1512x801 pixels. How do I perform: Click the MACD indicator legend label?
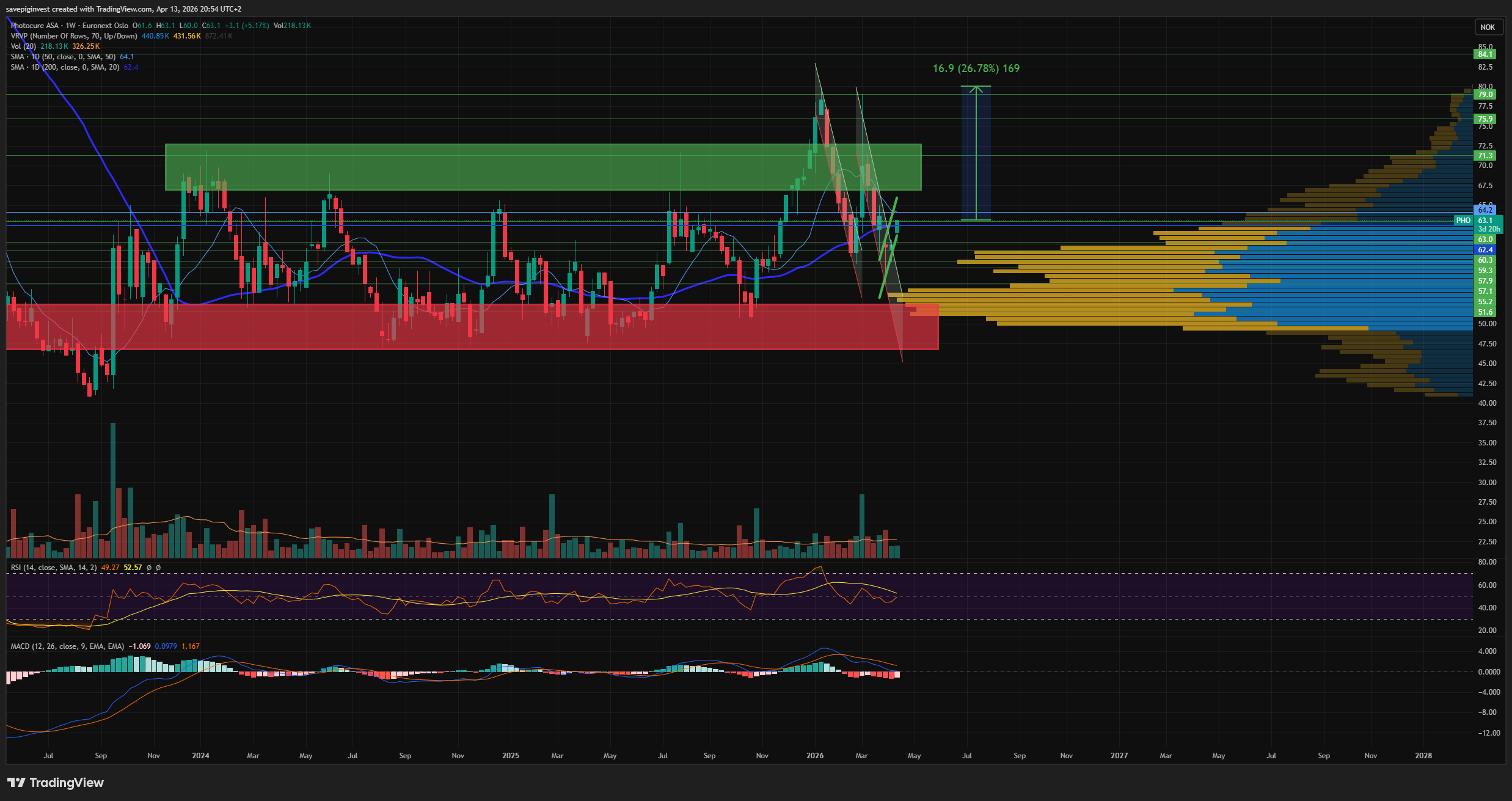(x=67, y=646)
